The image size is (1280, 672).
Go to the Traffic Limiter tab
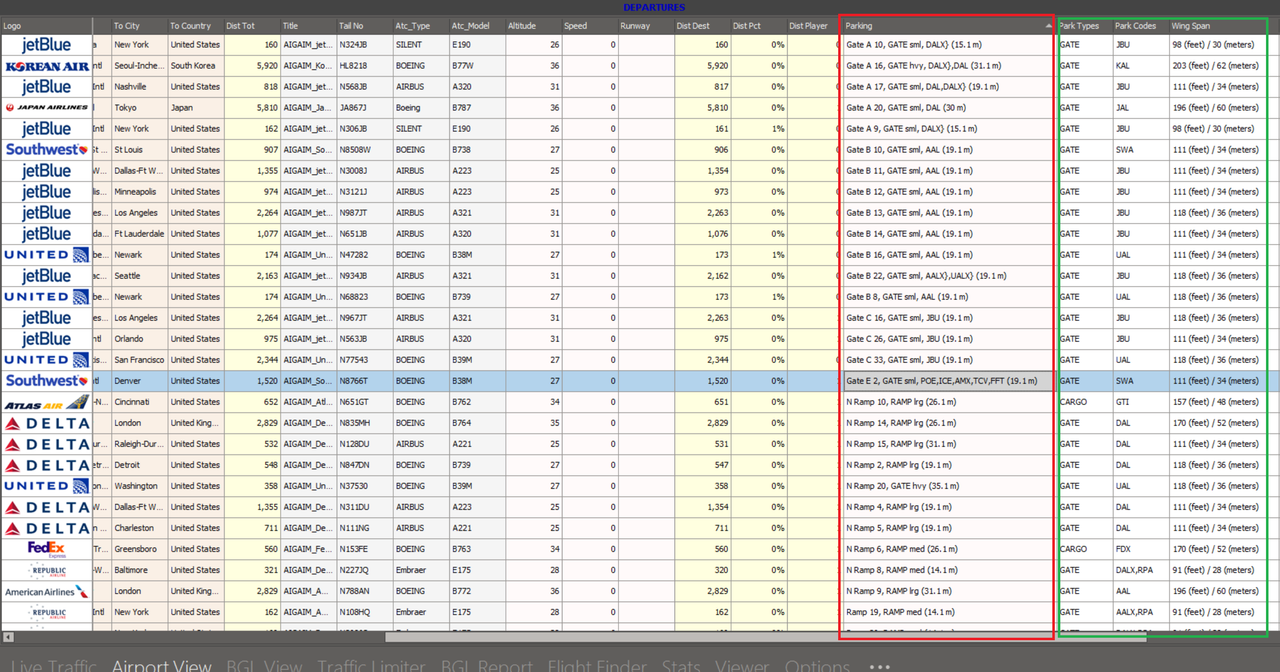371,665
